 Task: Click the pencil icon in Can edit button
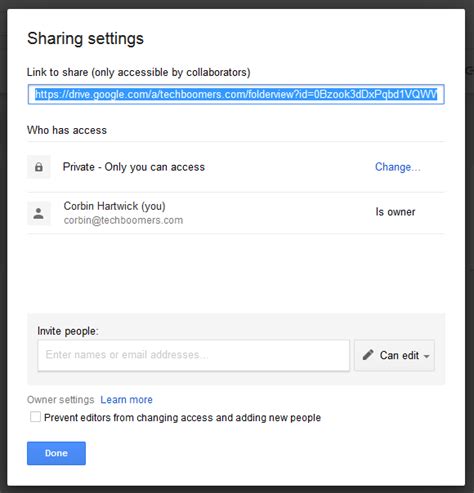click(368, 355)
